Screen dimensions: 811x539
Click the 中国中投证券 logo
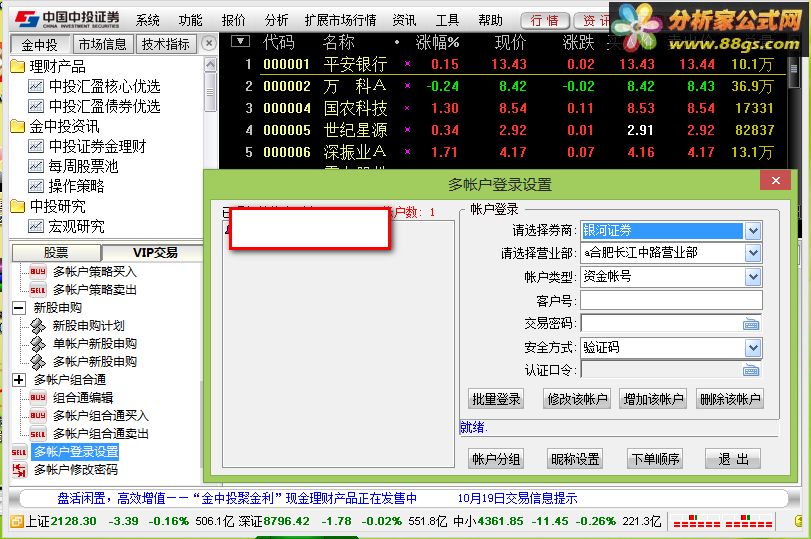point(67,19)
